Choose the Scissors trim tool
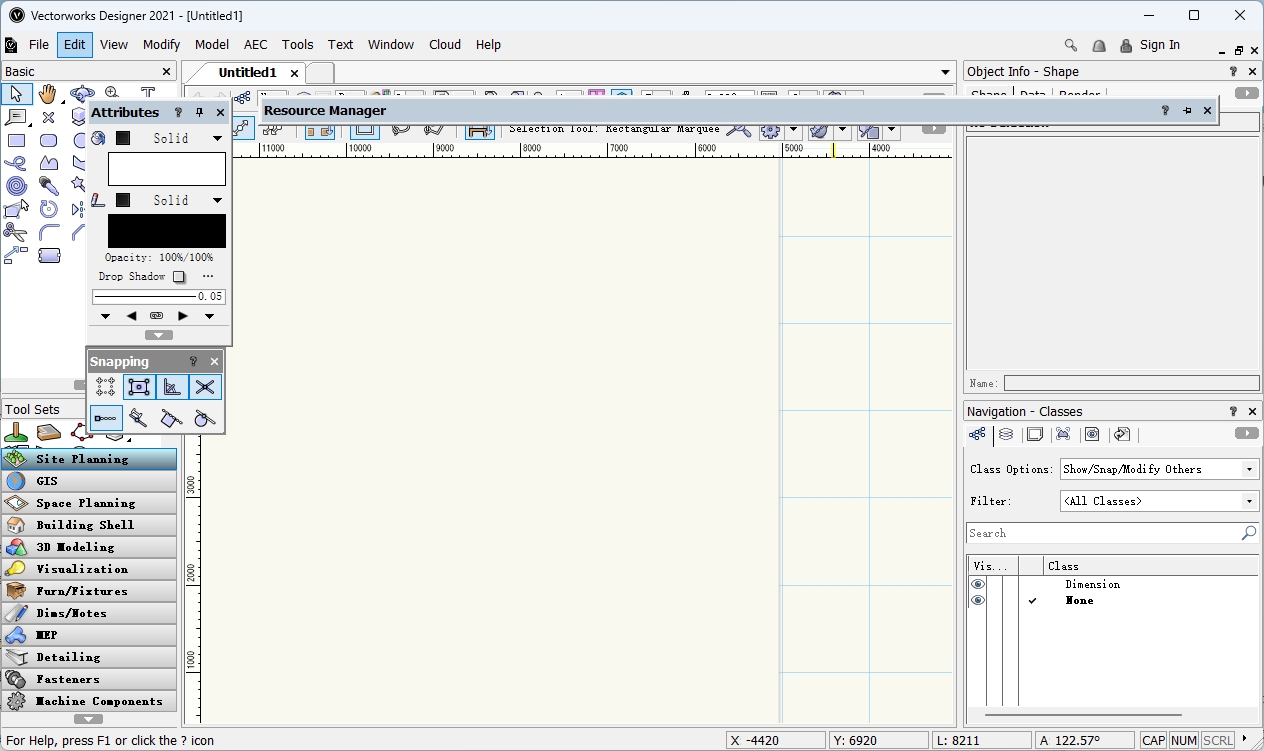The image size is (1264, 751). [15, 232]
